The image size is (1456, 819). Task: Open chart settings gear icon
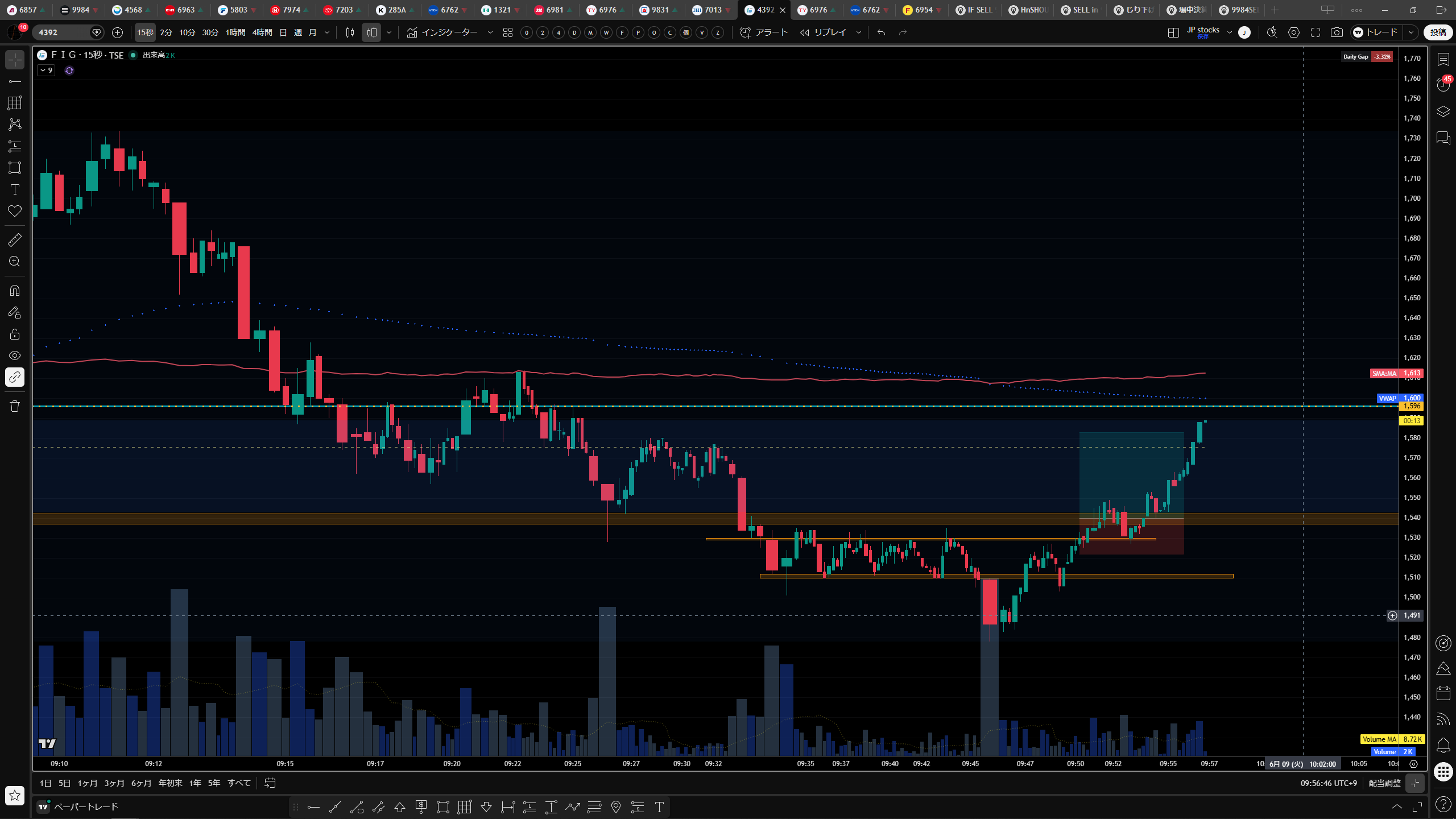pos(1294,32)
